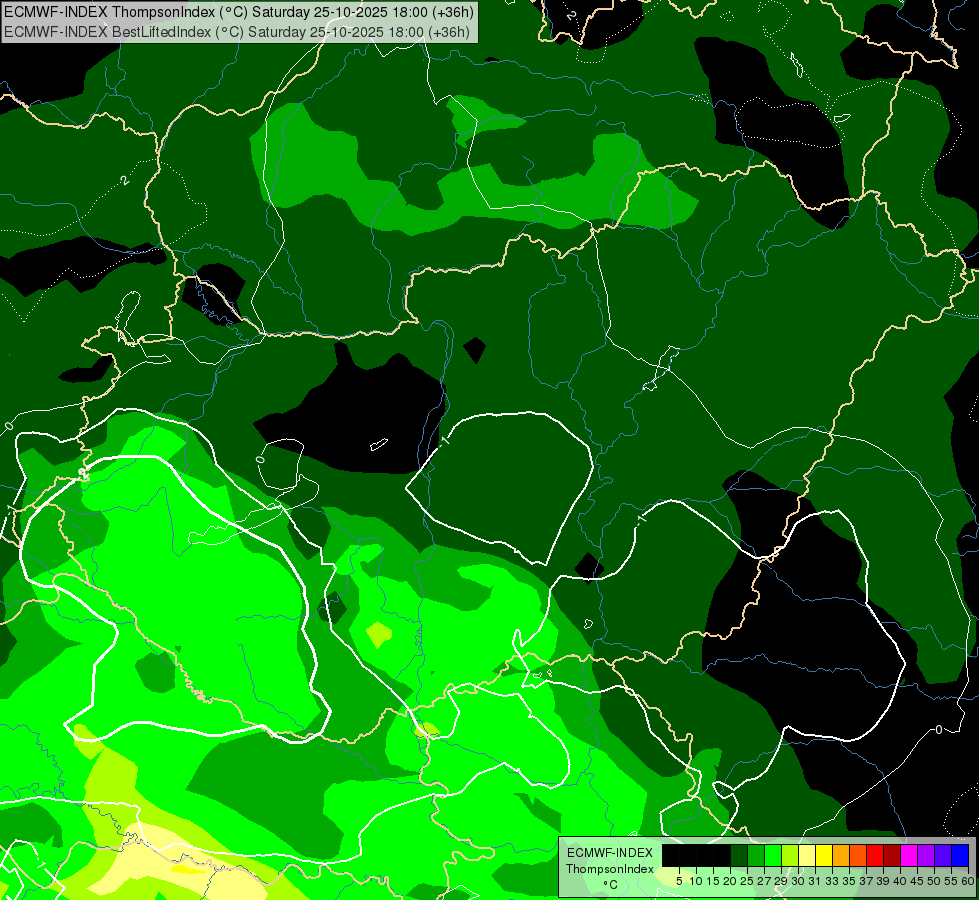979x900 pixels.
Task: Click the legend value 10
Action: tap(696, 881)
